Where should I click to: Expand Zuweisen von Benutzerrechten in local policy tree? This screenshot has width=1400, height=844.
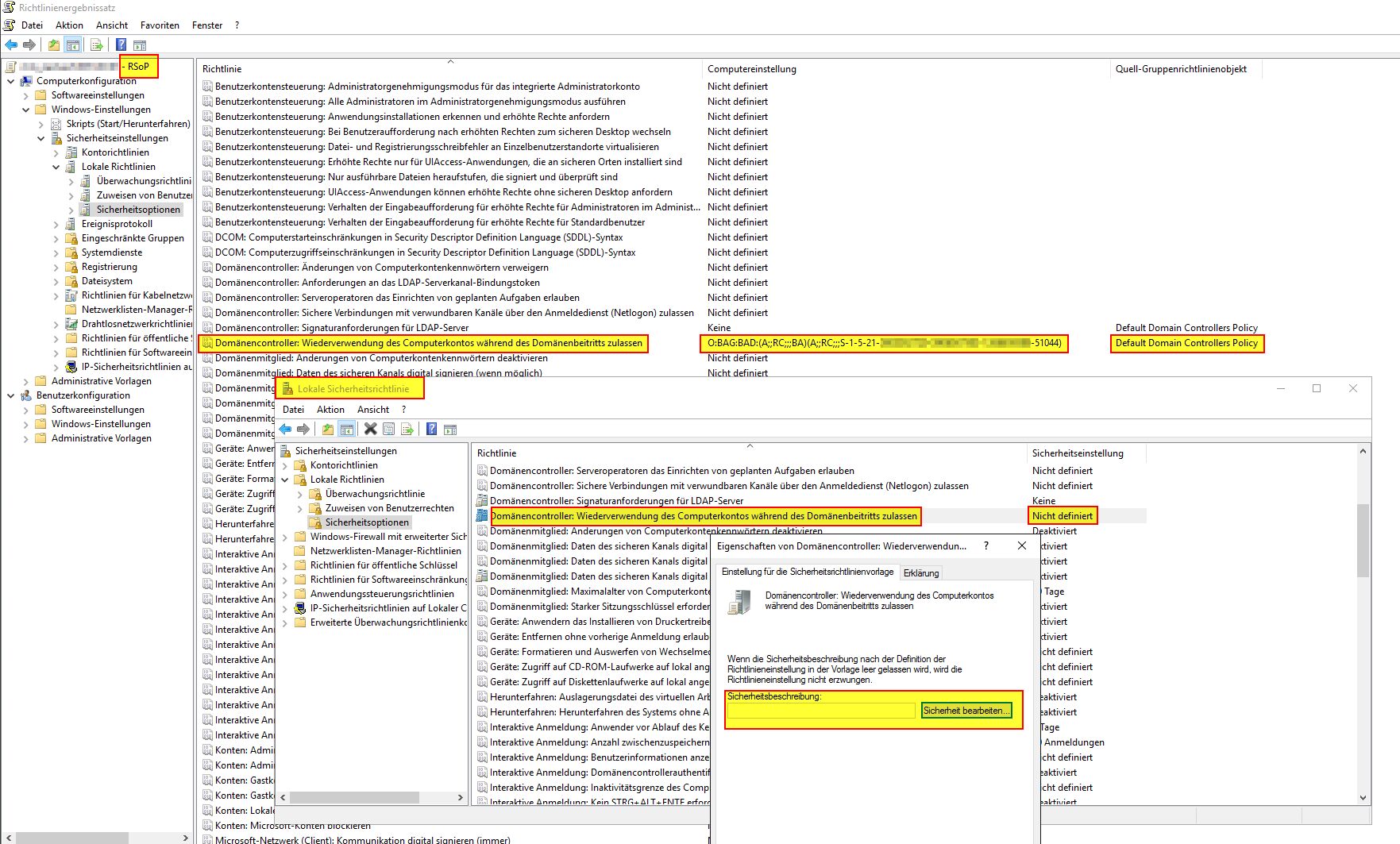(300, 508)
